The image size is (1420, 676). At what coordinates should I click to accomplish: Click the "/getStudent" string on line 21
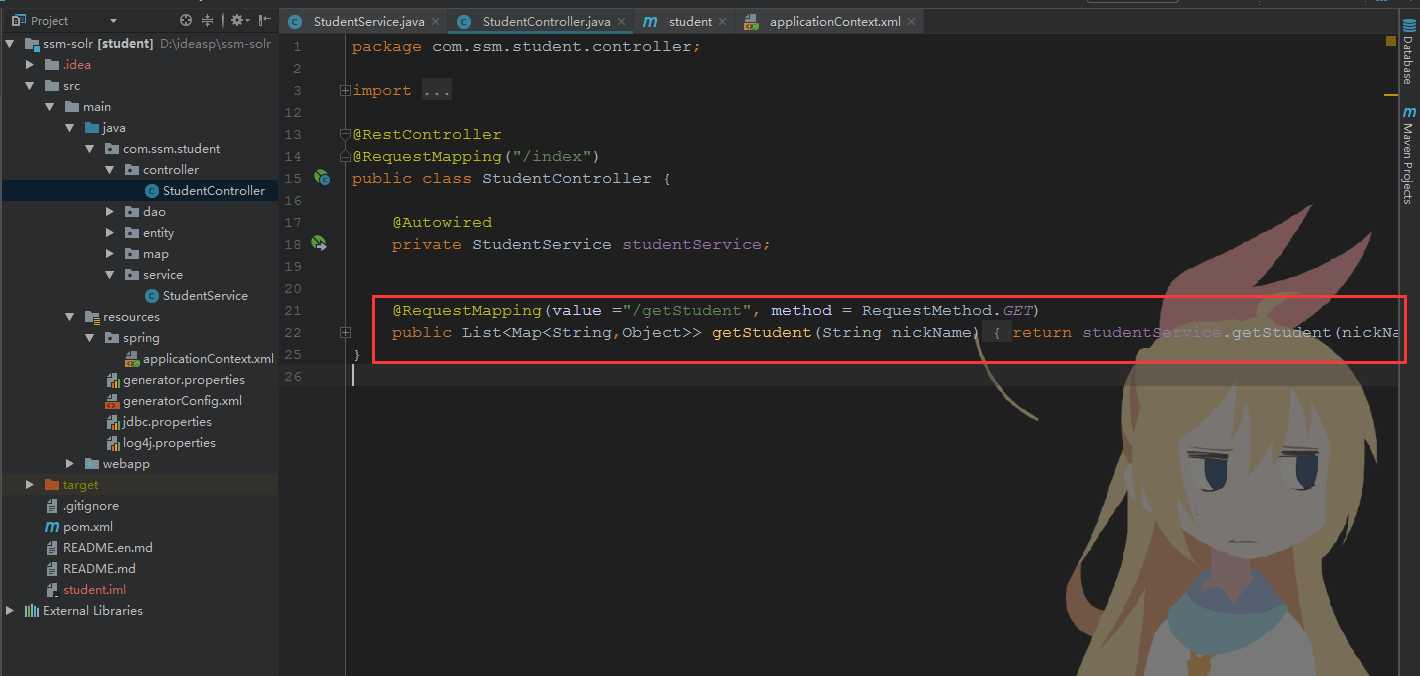click(x=692, y=310)
